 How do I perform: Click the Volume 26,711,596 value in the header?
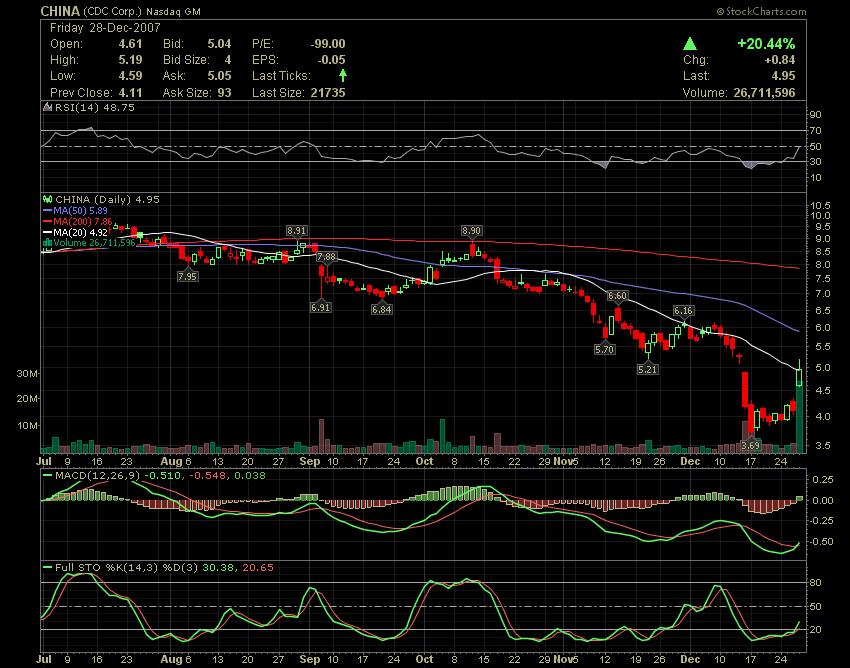point(764,93)
